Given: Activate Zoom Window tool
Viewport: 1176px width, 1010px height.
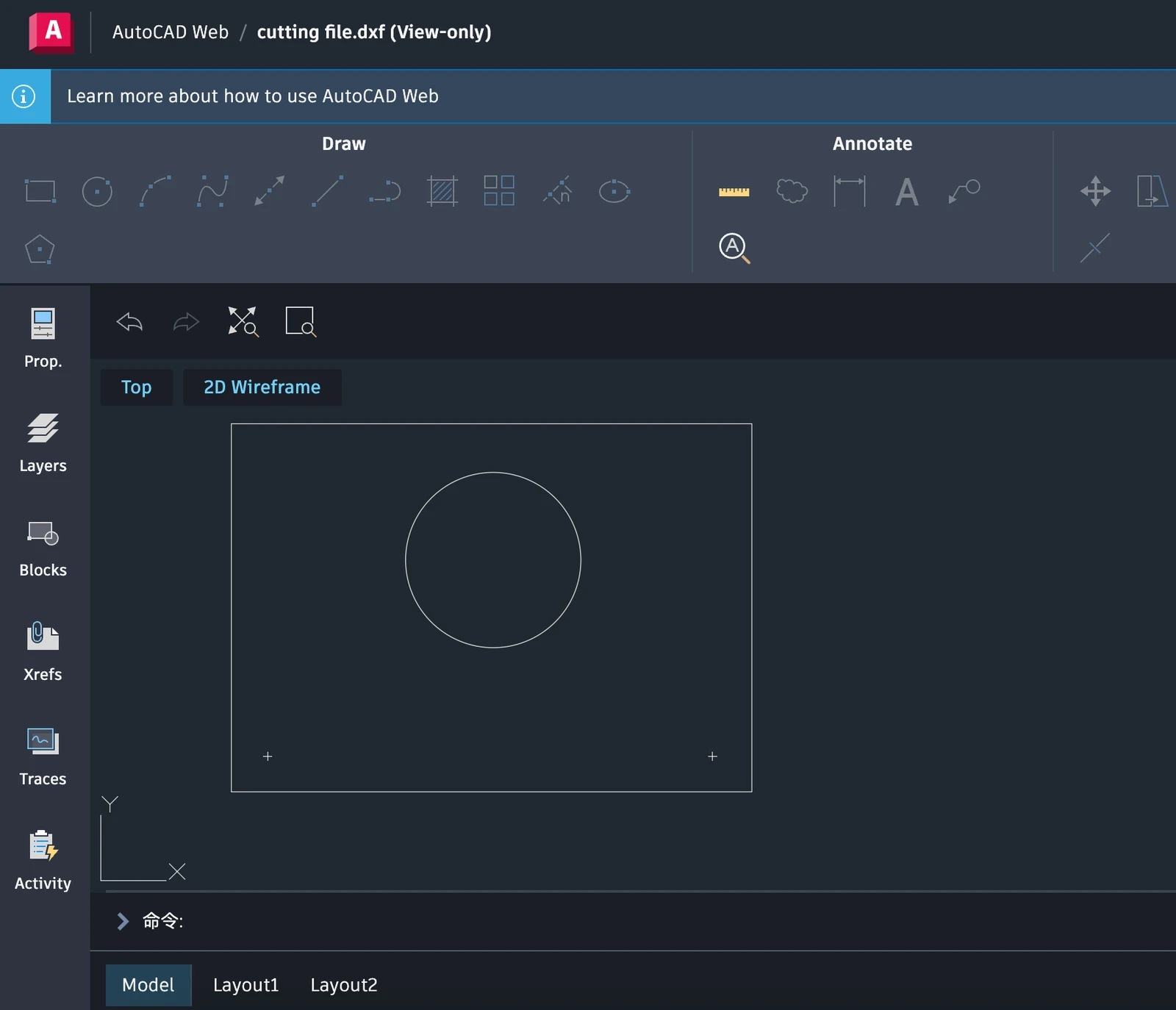Looking at the screenshot, I should [x=301, y=321].
